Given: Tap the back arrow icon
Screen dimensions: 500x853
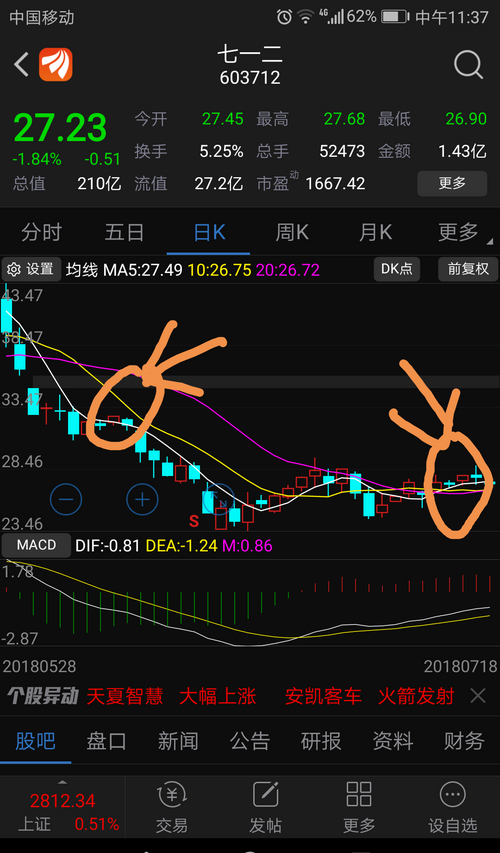Looking at the screenshot, I should tap(21, 64).
